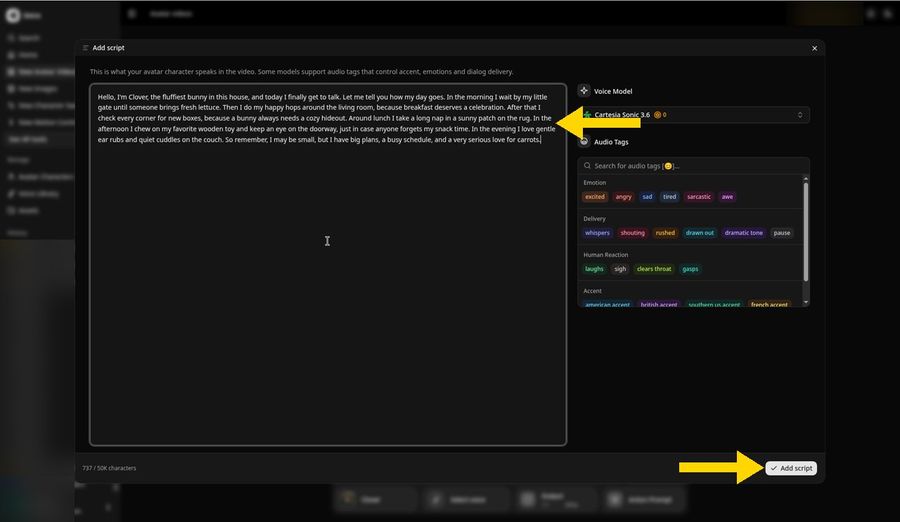
Task: Insert the sad emotion tag
Action: (647, 196)
